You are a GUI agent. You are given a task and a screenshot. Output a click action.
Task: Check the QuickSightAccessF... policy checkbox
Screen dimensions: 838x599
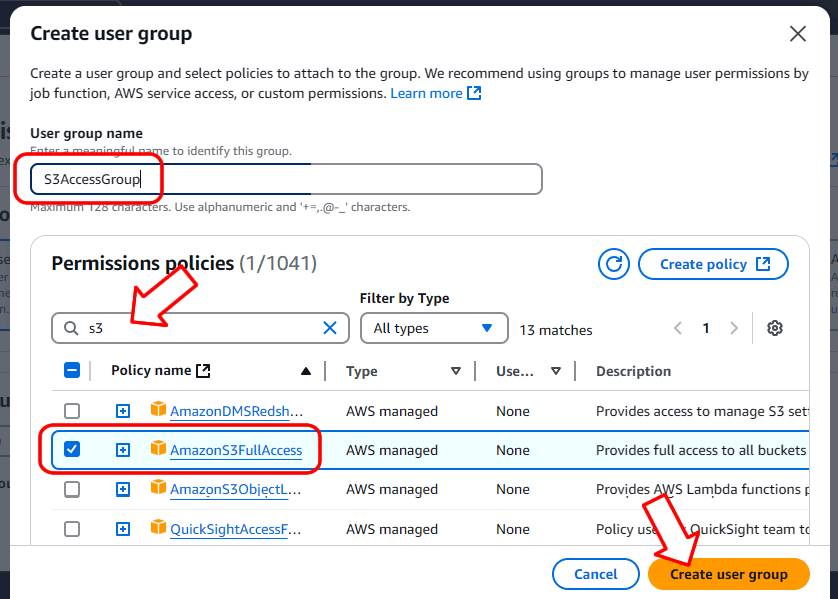click(x=72, y=529)
